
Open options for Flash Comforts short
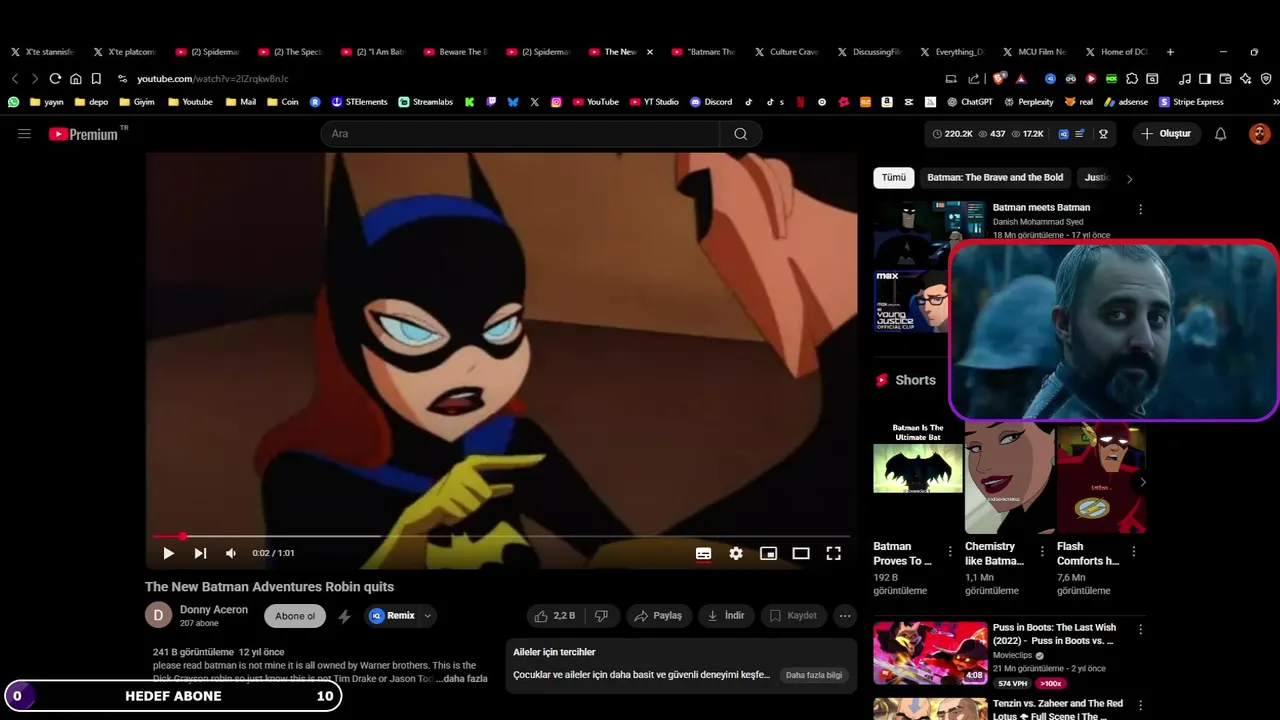[x=1133, y=551]
